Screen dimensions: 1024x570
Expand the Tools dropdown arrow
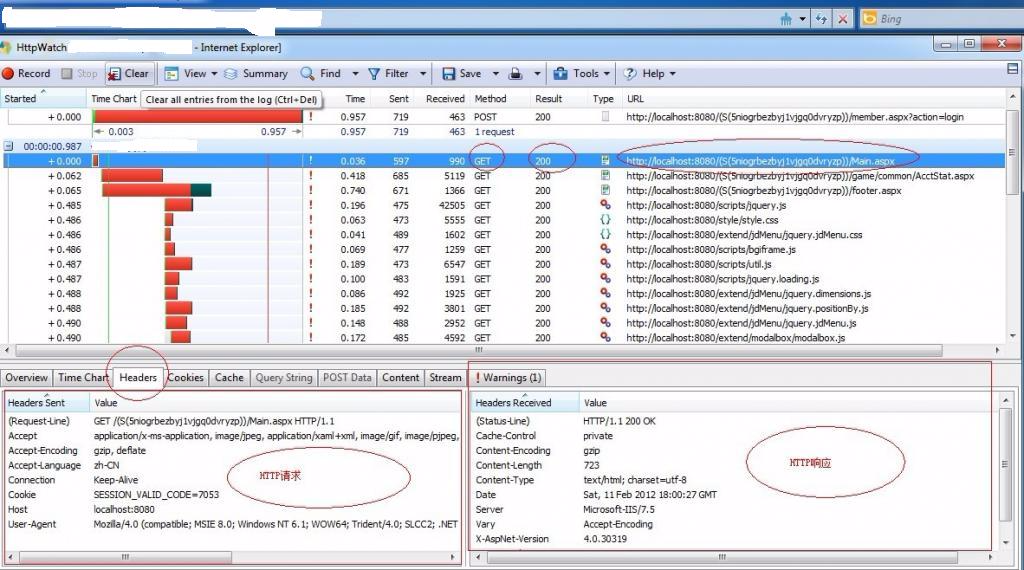[x=607, y=74]
